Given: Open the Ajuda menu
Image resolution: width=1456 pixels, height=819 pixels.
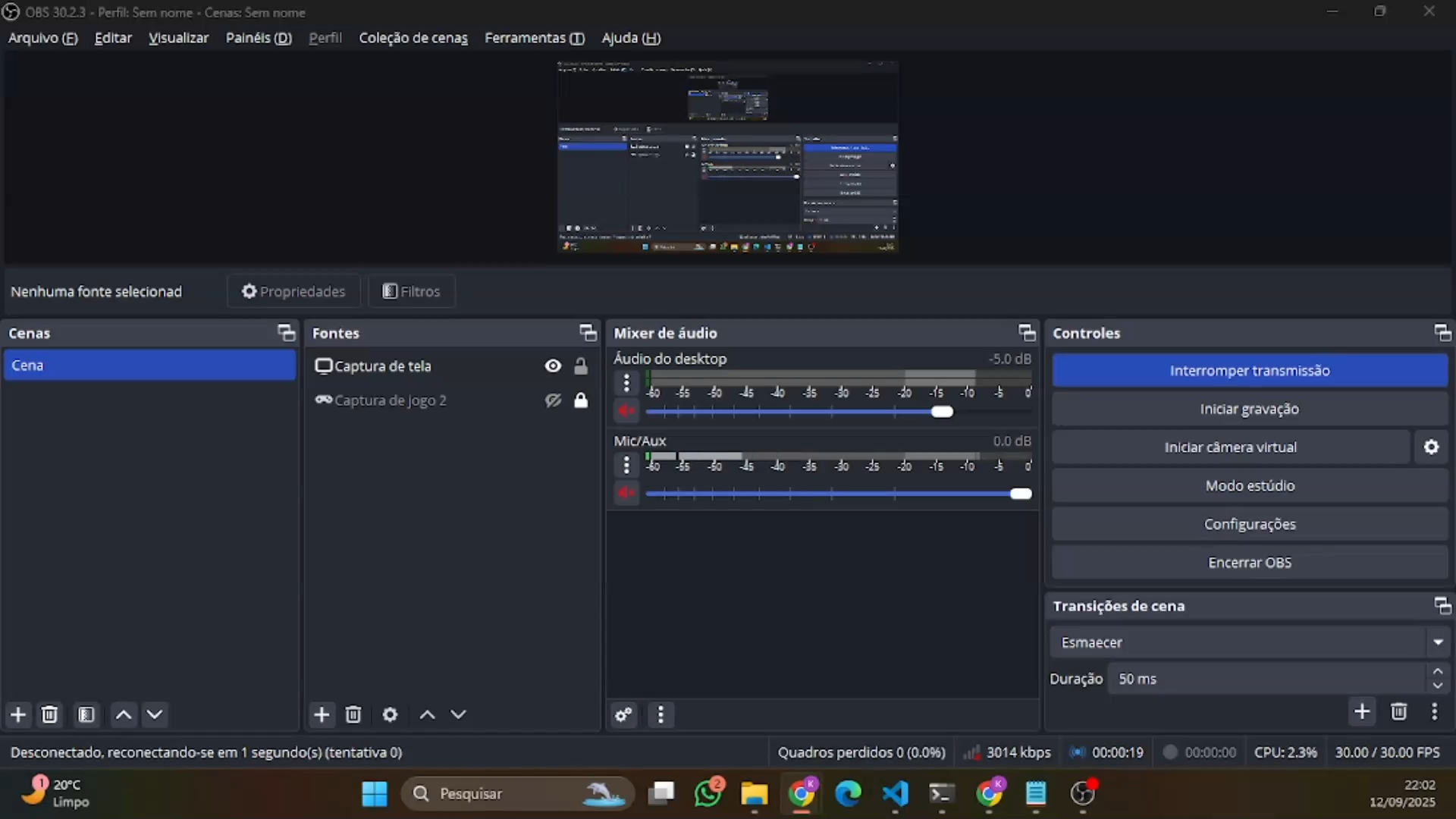Looking at the screenshot, I should tap(631, 38).
